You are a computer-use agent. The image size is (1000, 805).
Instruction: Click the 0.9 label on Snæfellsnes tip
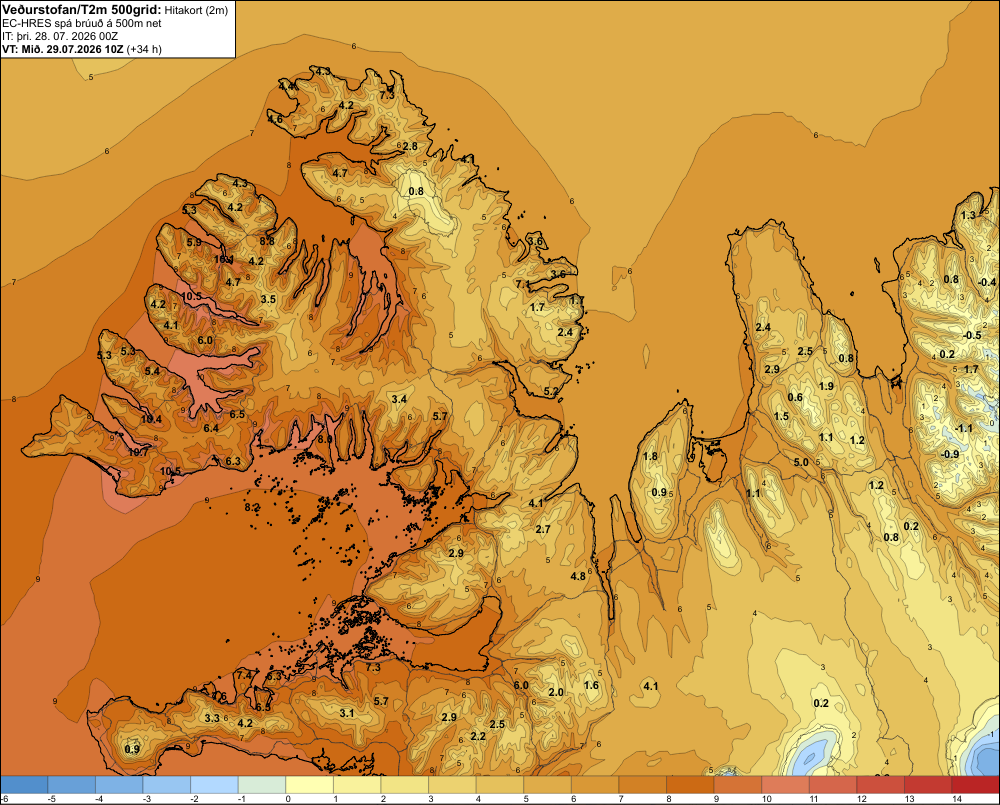pyautogui.click(x=132, y=749)
